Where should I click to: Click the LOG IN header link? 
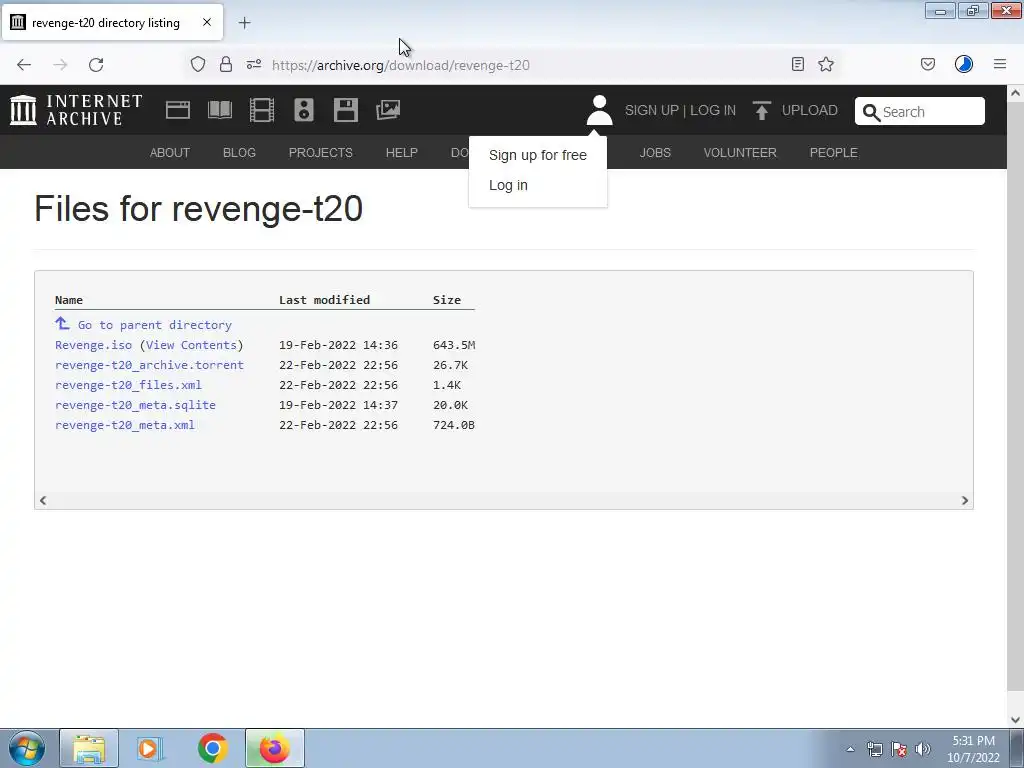[713, 110]
